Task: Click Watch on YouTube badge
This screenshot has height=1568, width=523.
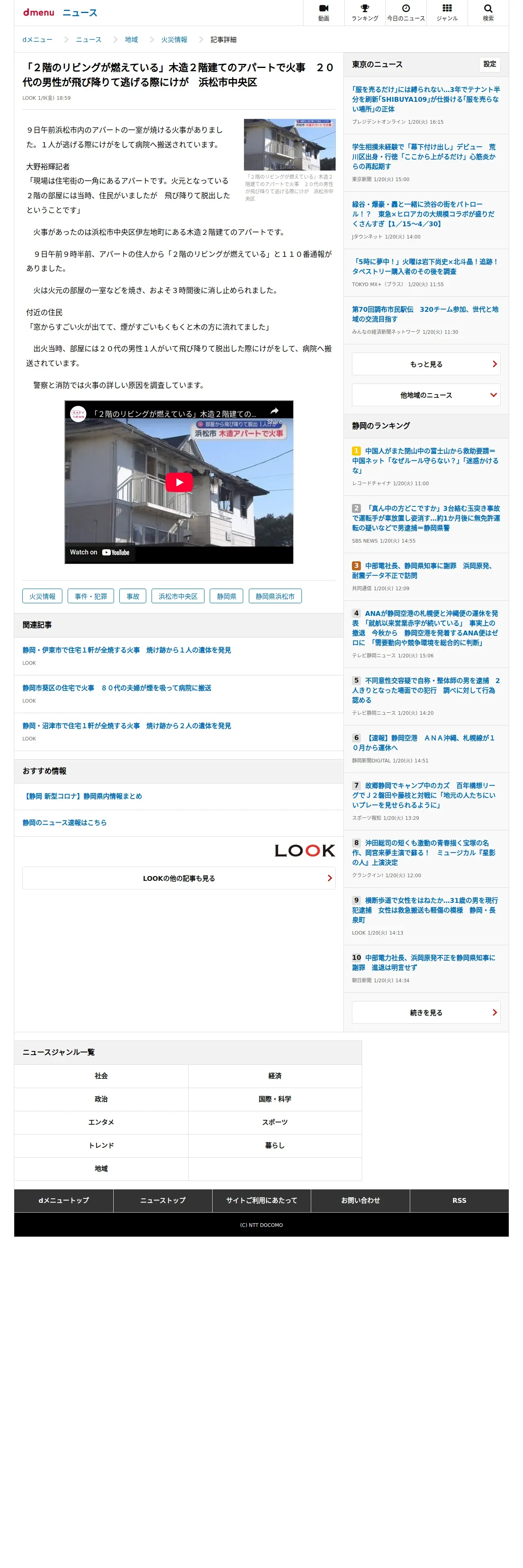Action: pyautogui.click(x=100, y=552)
